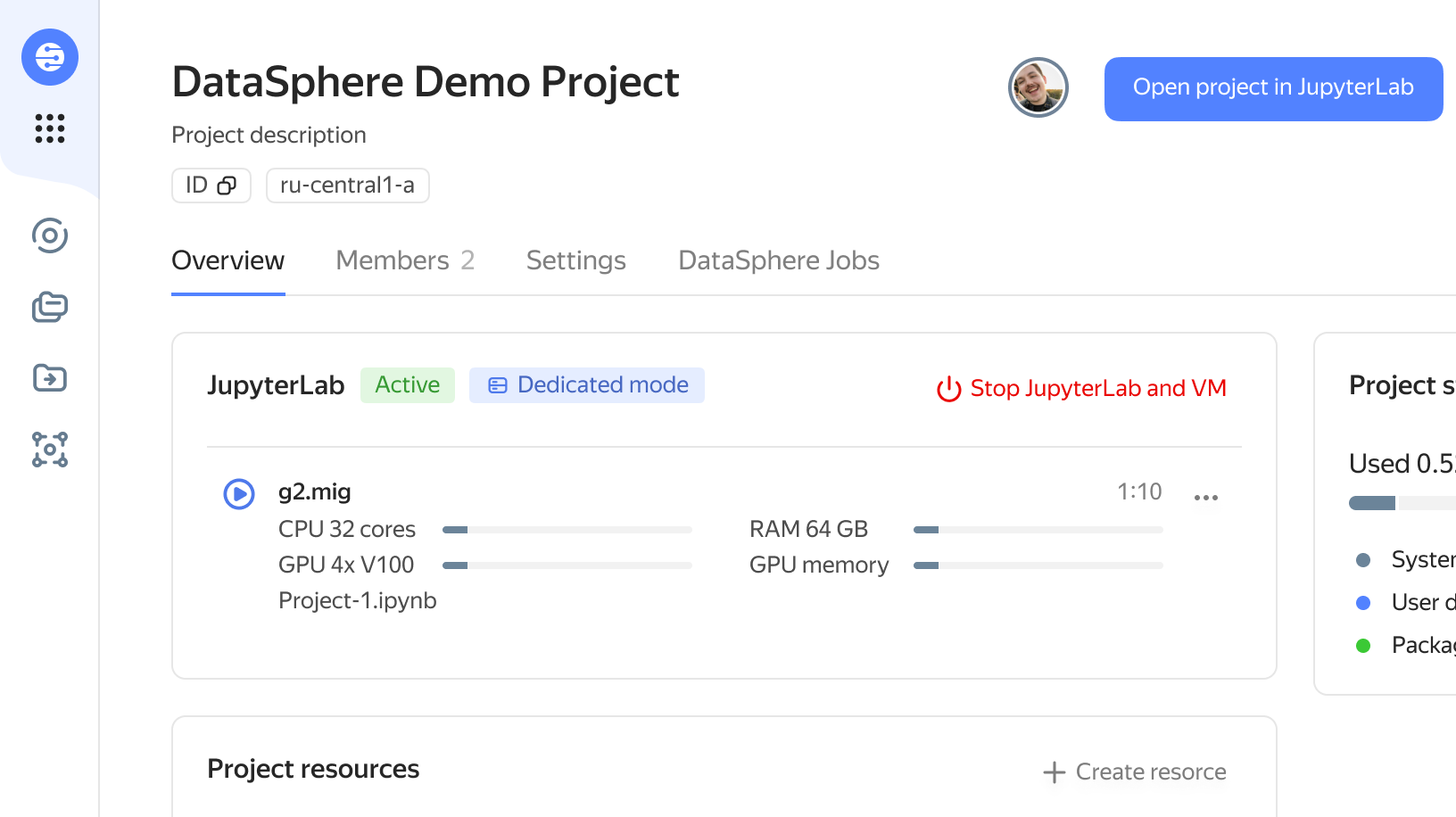Viewport: 1456px width, 817px height.
Task: Open the three-dots menu for g2.mig
Action: tap(1206, 498)
